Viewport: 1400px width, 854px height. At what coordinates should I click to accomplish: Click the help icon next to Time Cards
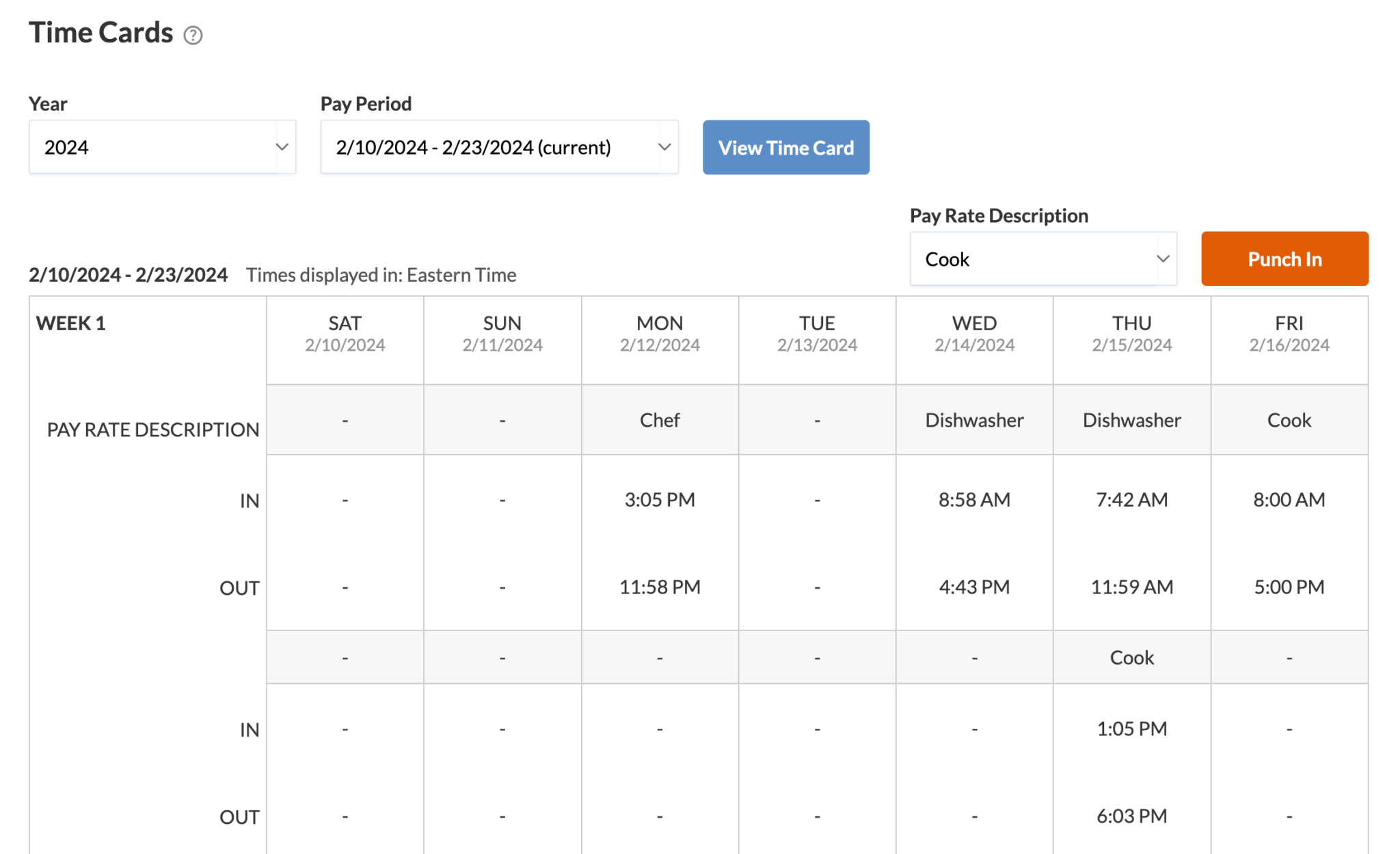(x=192, y=35)
